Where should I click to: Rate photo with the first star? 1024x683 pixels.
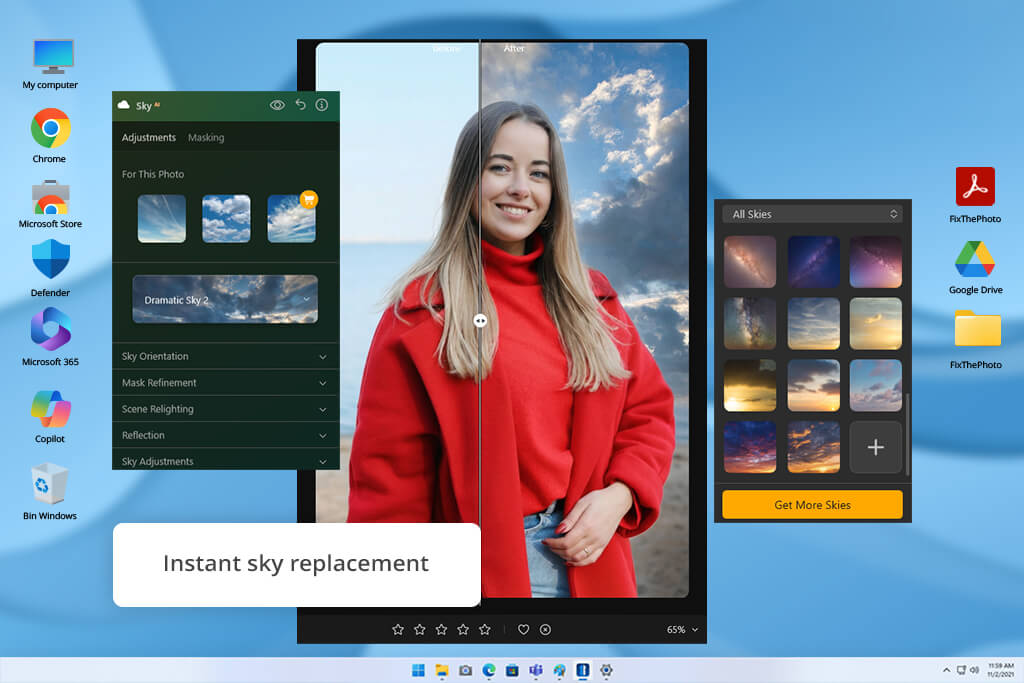398,629
